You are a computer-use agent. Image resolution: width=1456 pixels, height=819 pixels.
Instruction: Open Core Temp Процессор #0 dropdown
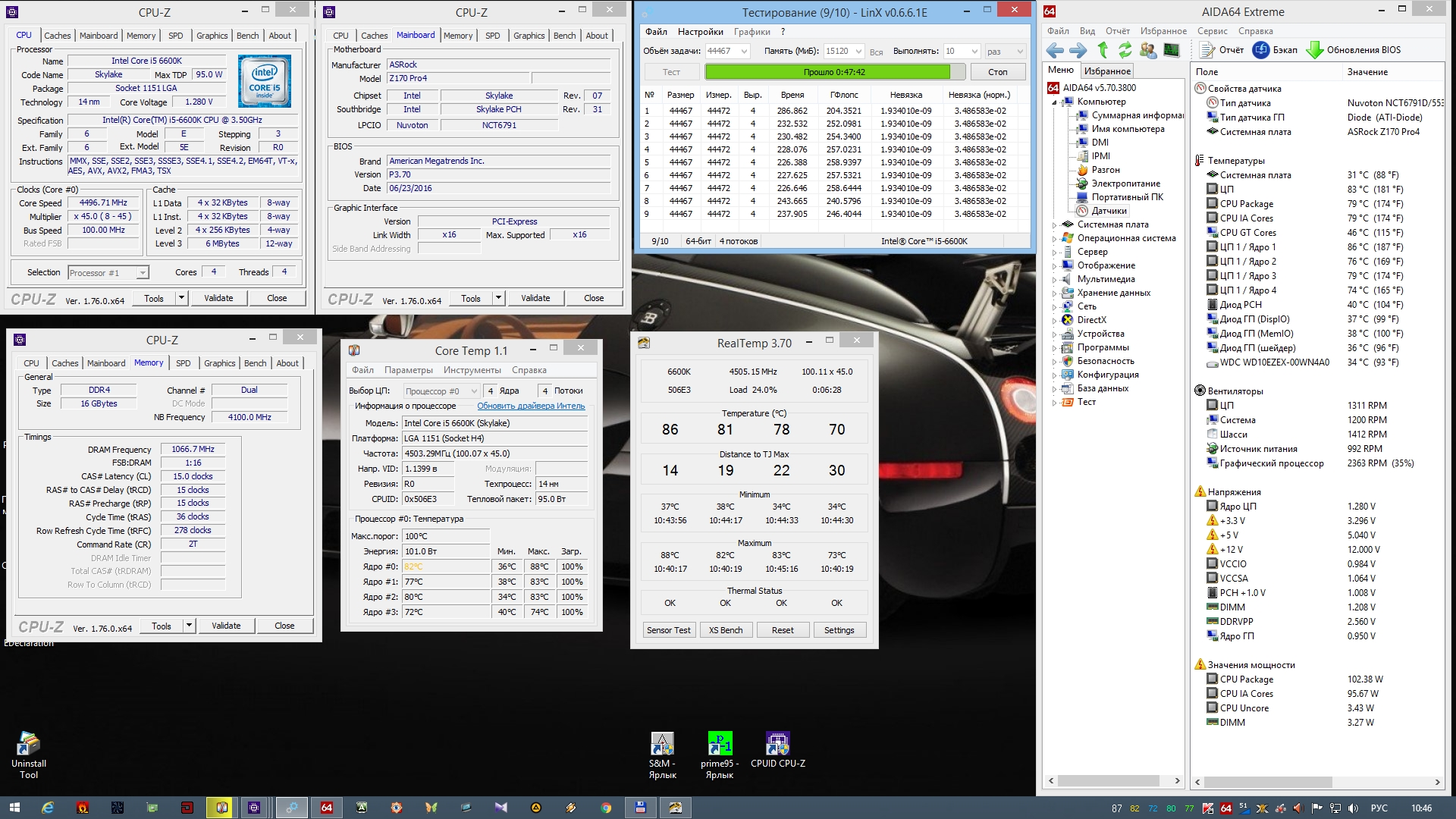click(x=474, y=391)
